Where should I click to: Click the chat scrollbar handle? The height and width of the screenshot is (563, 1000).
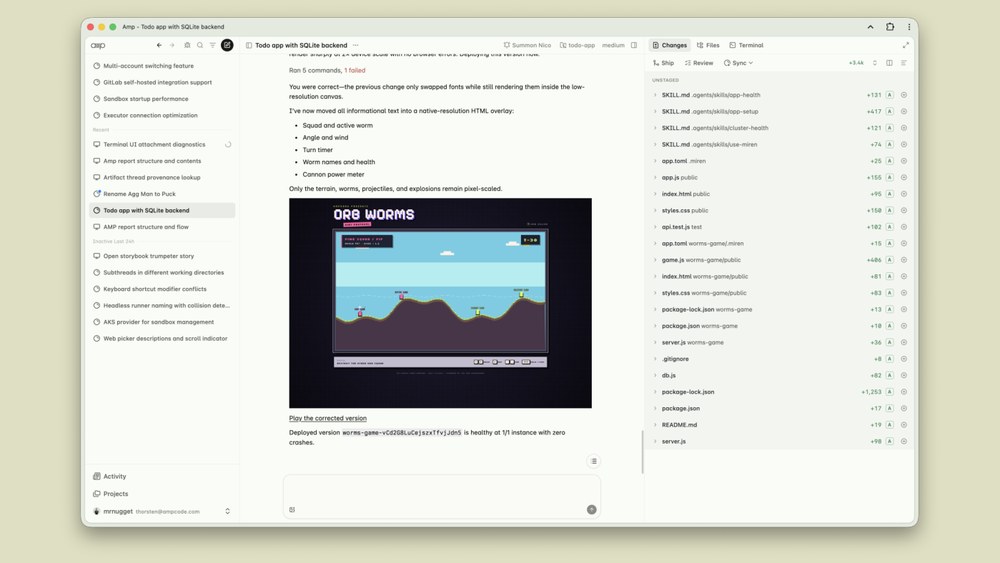(642, 452)
